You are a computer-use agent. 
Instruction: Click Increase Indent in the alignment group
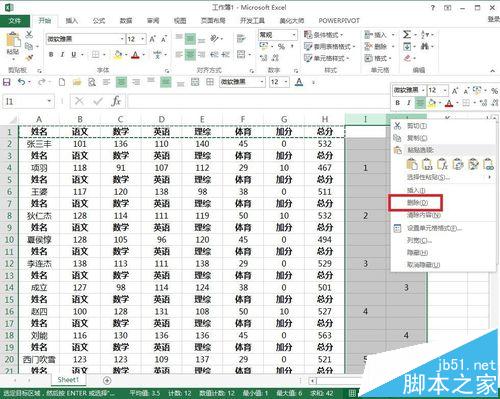point(226,54)
